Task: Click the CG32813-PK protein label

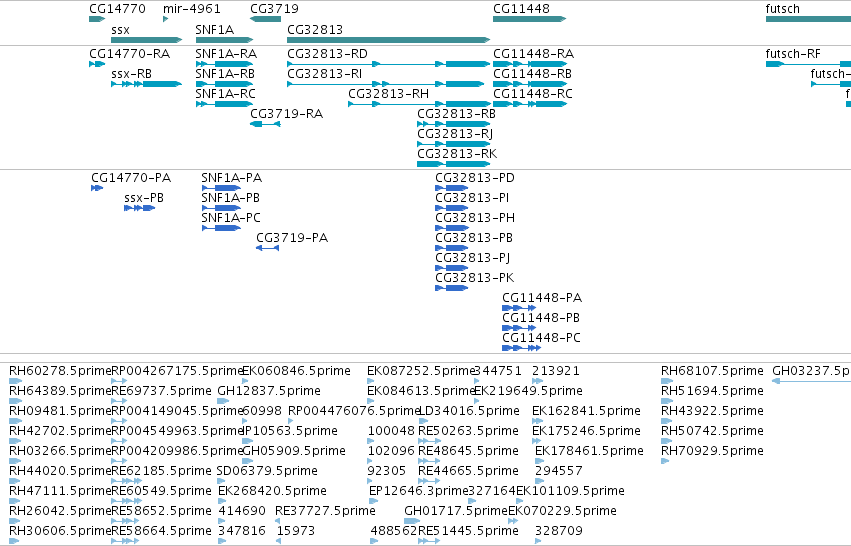Action: coord(475,278)
